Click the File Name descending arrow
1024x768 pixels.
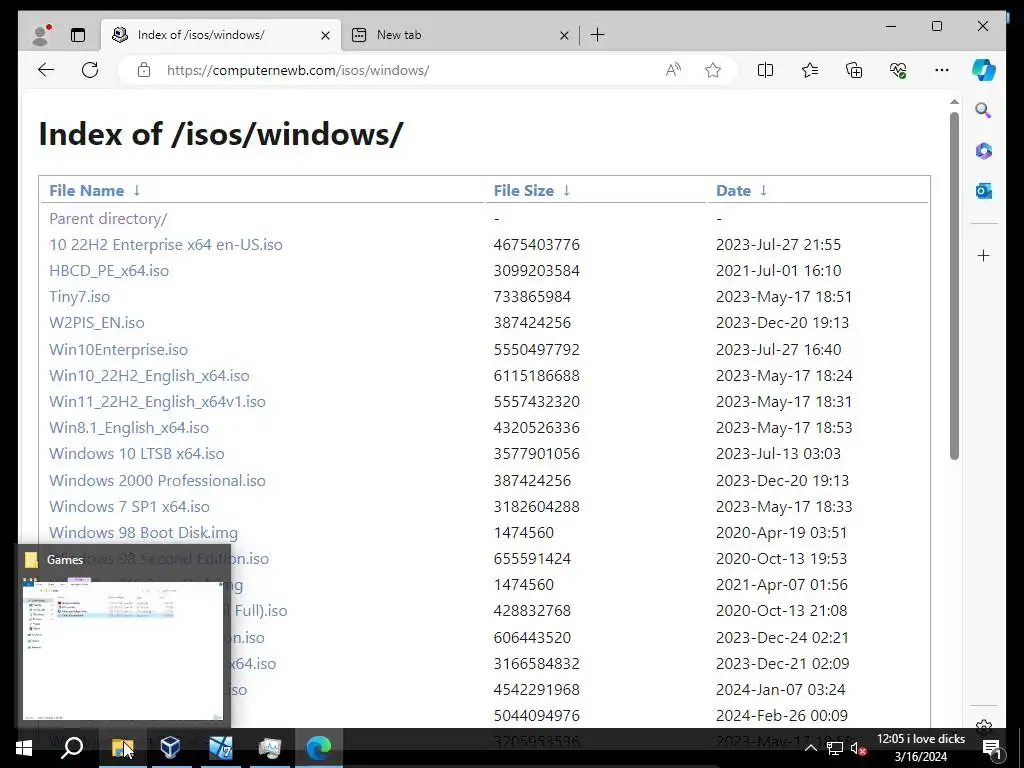pyautogui.click(x=136, y=190)
